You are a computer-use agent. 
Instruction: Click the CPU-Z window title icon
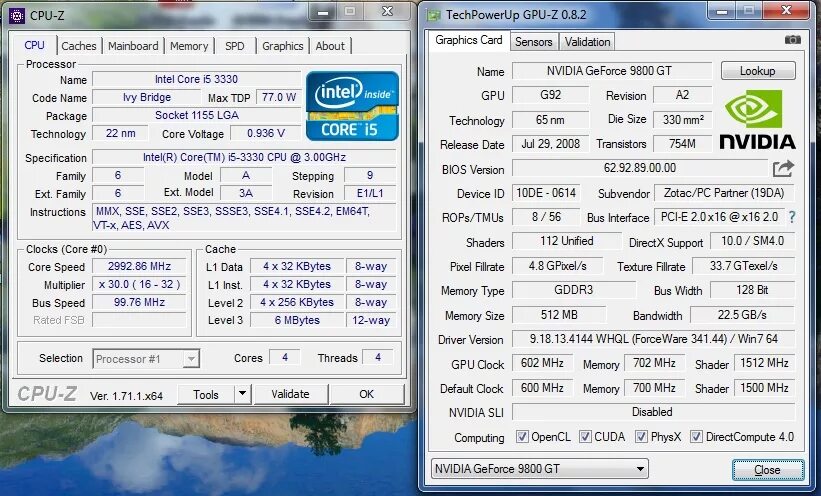17,15
